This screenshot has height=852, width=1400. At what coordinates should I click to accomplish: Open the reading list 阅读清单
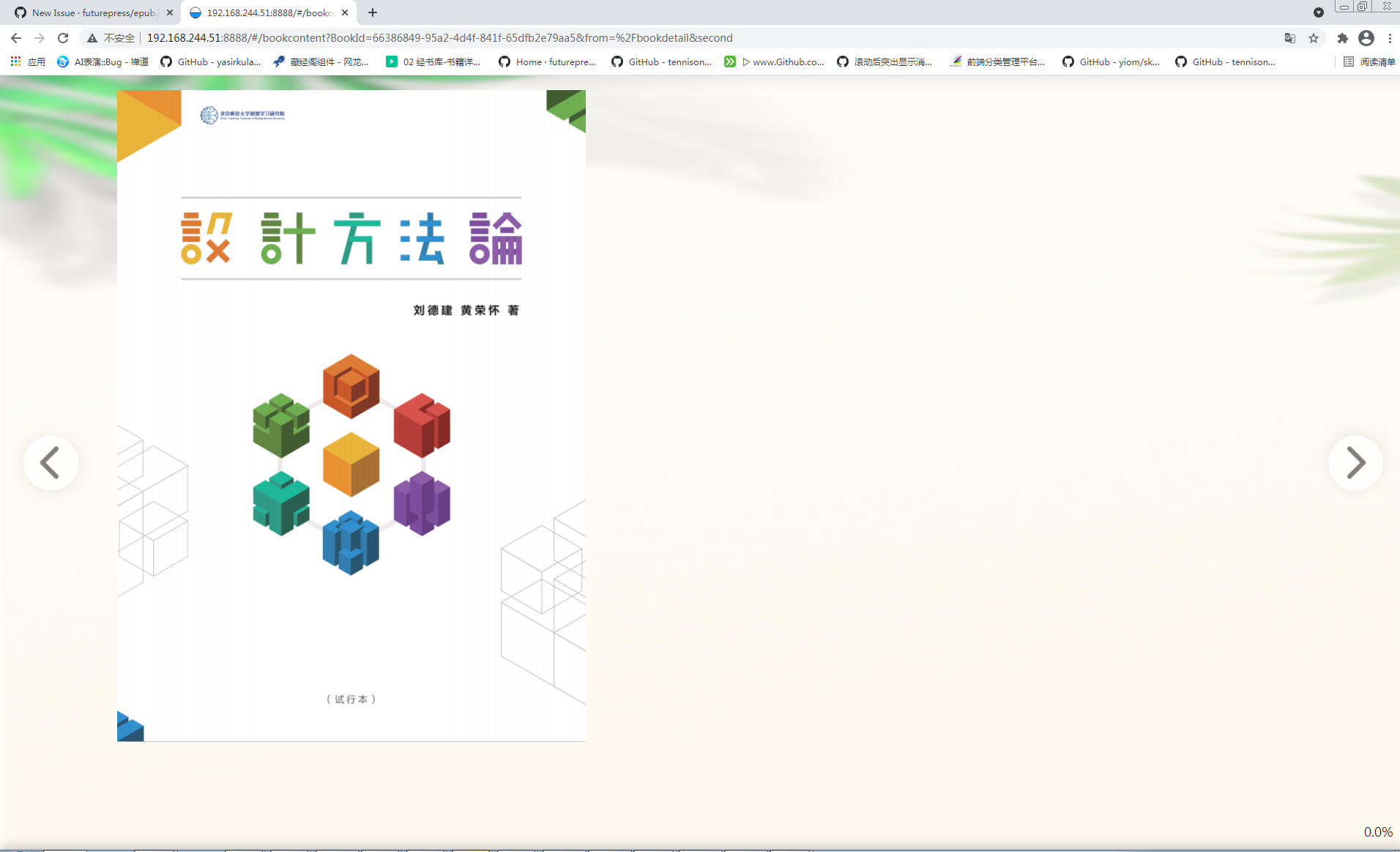click(x=1371, y=62)
